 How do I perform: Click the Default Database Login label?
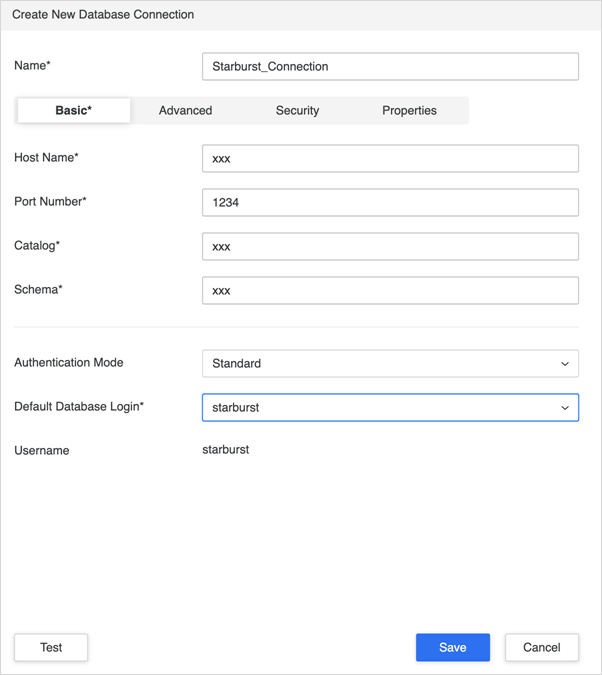pyautogui.click(x=79, y=407)
